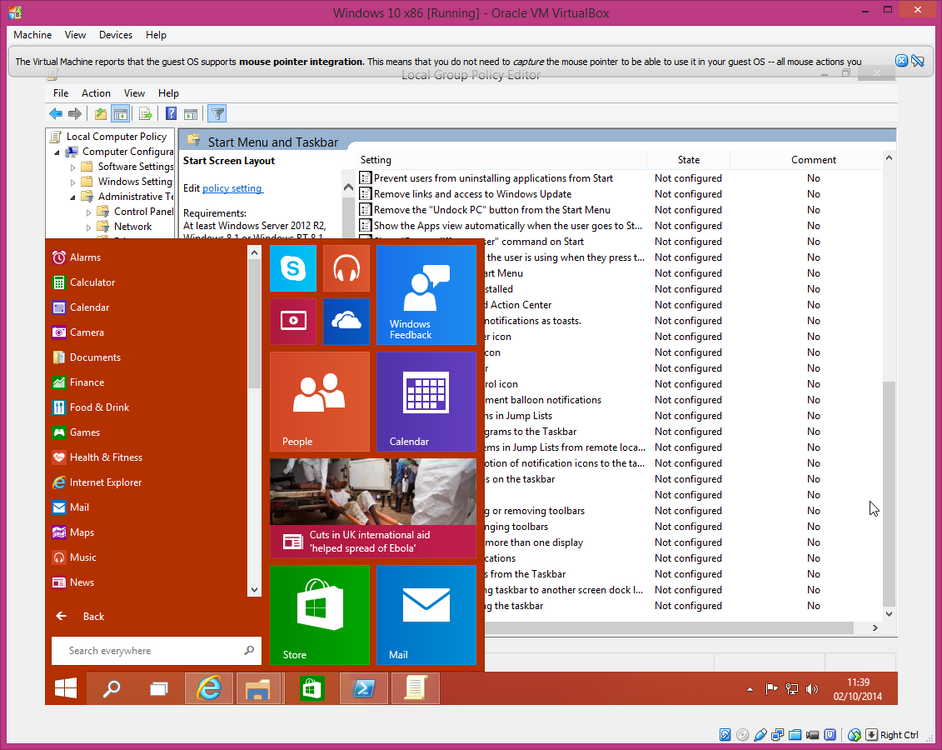Collapse the Administrative Templates tree node

click(73, 197)
